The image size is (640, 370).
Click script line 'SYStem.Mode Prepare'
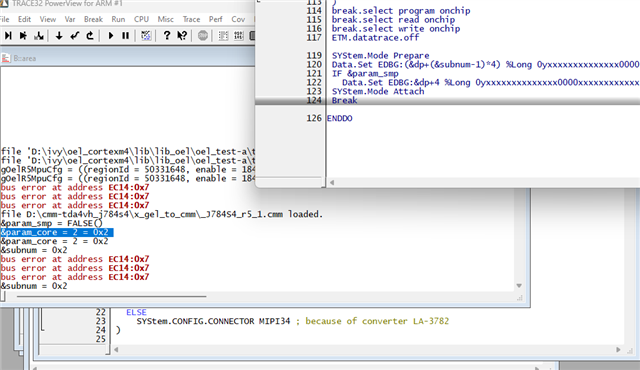380,55
